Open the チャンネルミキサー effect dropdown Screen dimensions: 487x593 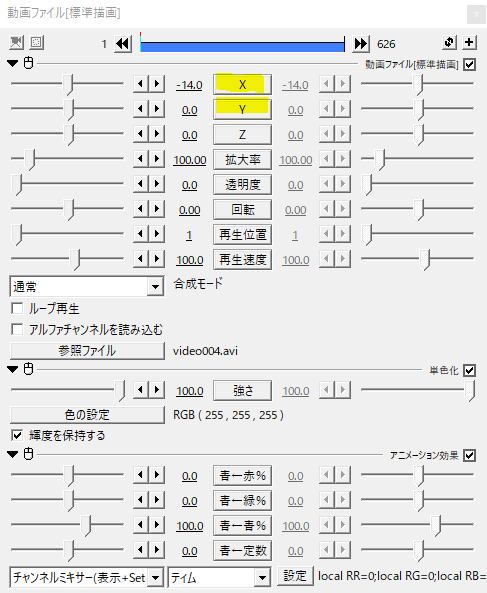click(87, 577)
